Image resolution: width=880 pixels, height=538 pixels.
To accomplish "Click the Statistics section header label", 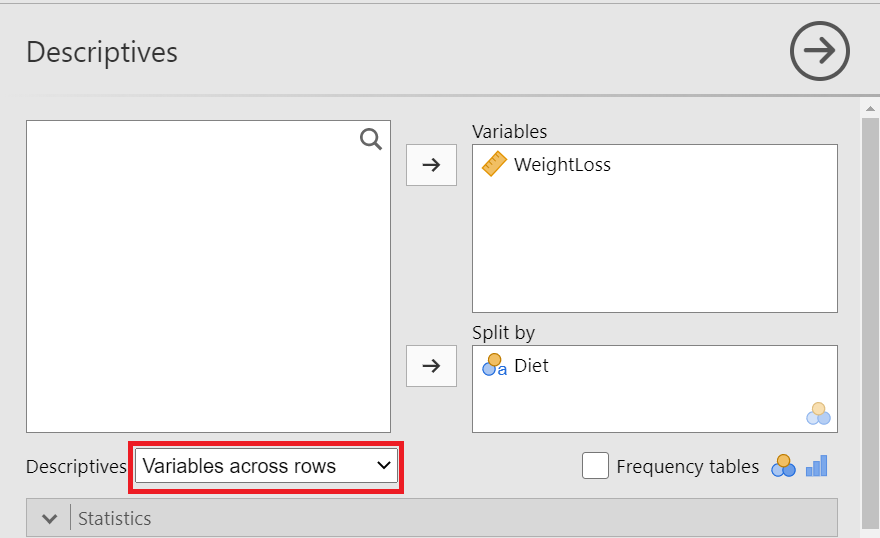I will [x=115, y=518].
